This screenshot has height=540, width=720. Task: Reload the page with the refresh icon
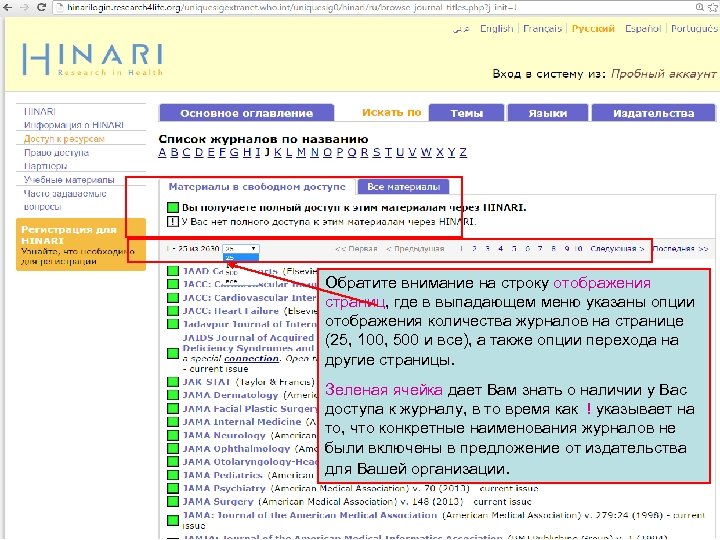41,7
